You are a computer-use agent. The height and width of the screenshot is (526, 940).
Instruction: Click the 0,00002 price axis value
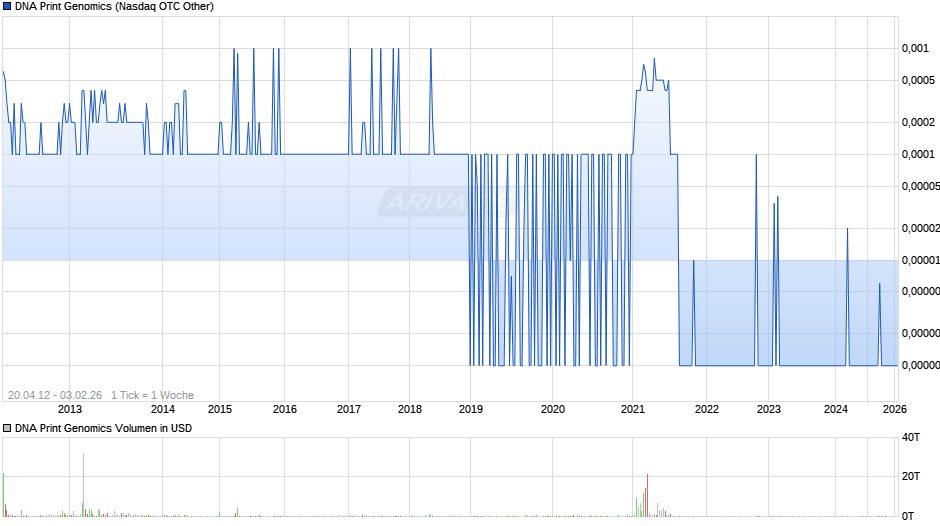click(x=921, y=229)
